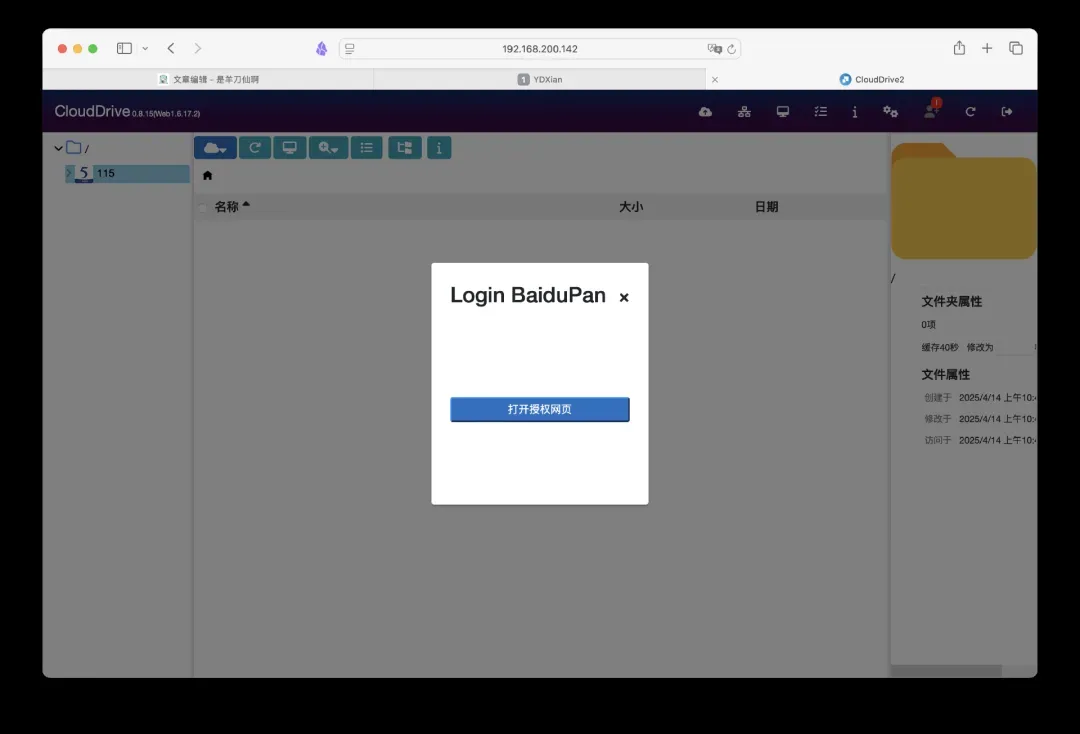Click 文件夹属性 heading in info panel
The height and width of the screenshot is (734, 1080).
(952, 302)
